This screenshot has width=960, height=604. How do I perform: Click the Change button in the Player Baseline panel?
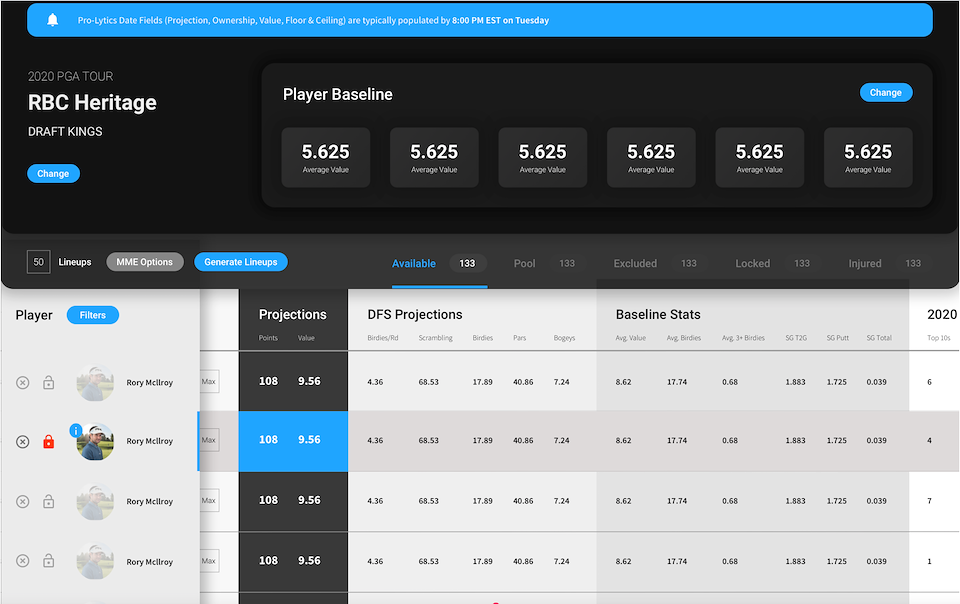click(x=886, y=92)
